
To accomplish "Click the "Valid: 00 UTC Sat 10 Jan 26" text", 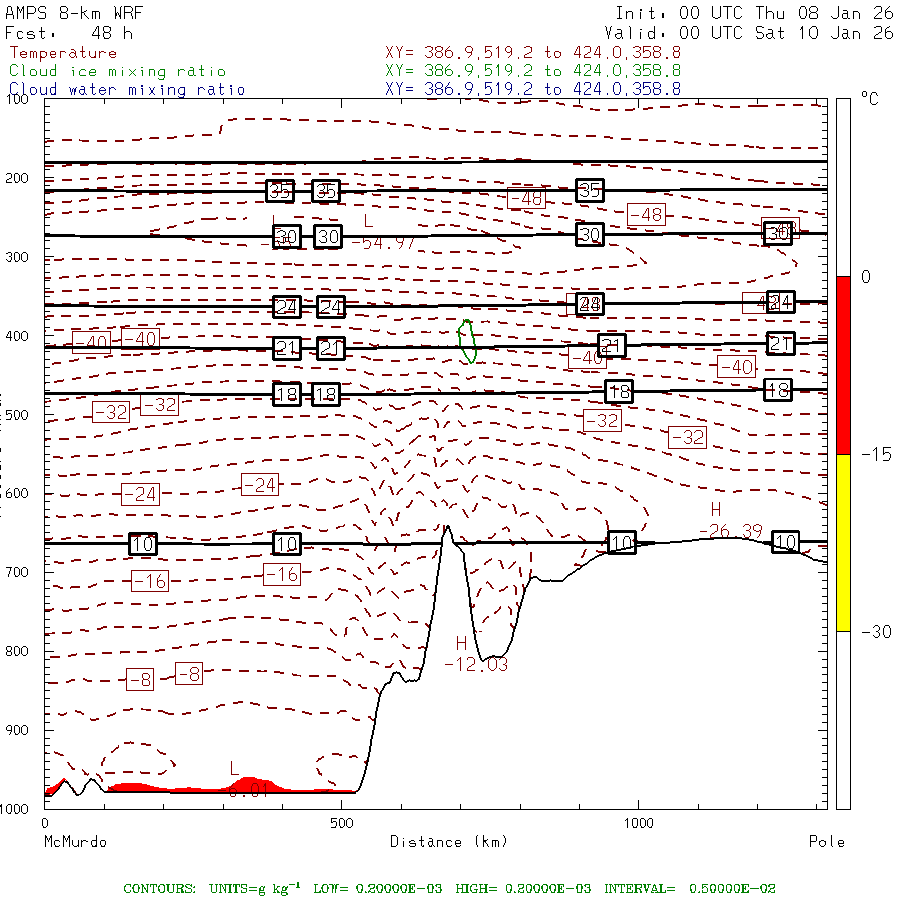I will pos(749,33).
